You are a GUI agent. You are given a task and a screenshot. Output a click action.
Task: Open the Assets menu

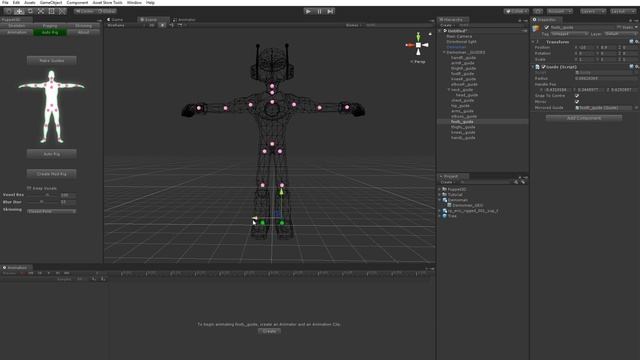29,2
